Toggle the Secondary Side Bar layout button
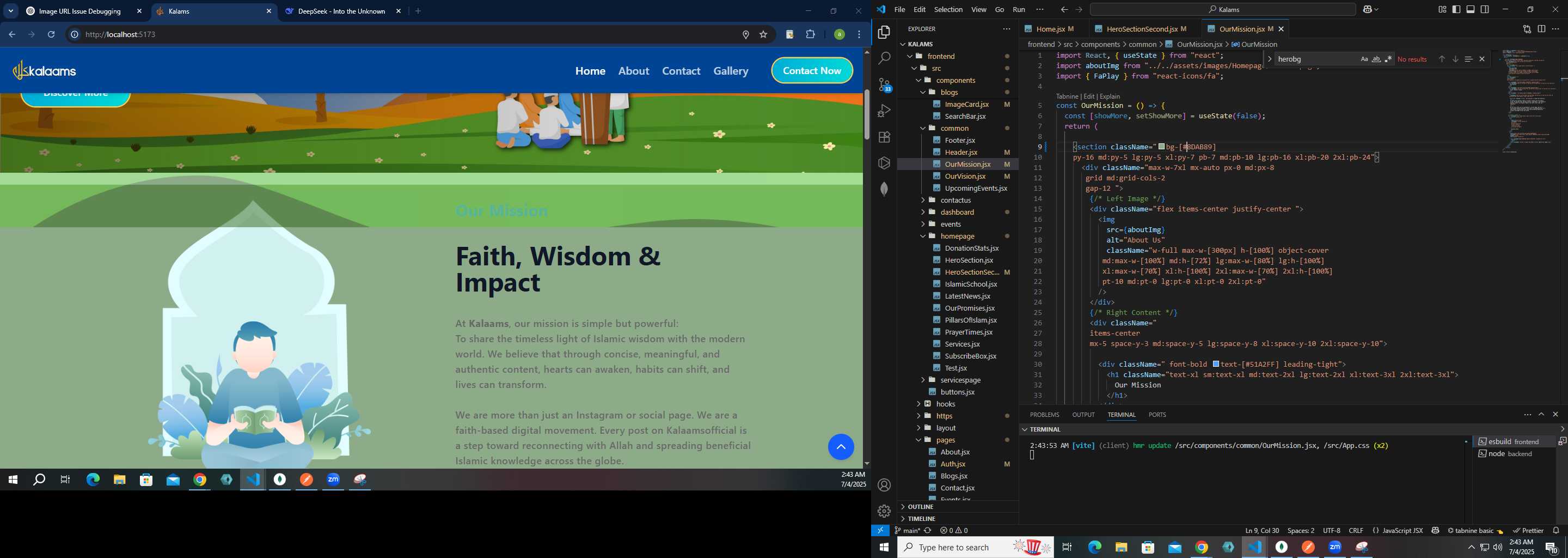 click(x=1485, y=9)
